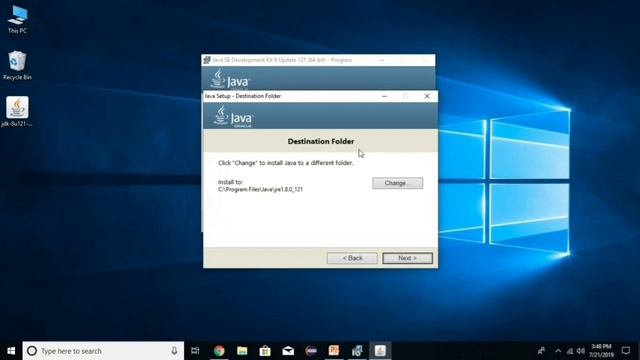Select the install path C:\Program Files\Java\jre1.8.0_121
The height and width of the screenshot is (360, 640).
coord(260,189)
